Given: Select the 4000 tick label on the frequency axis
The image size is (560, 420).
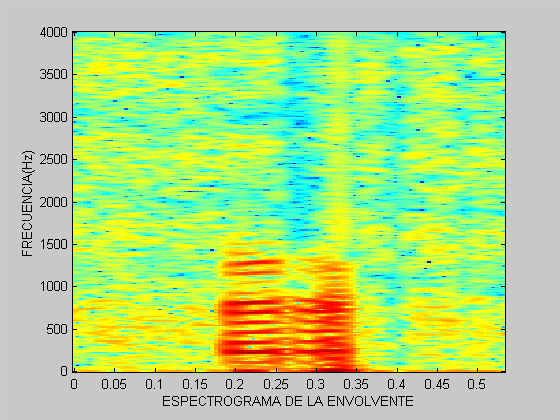Looking at the screenshot, I should click(54, 33).
